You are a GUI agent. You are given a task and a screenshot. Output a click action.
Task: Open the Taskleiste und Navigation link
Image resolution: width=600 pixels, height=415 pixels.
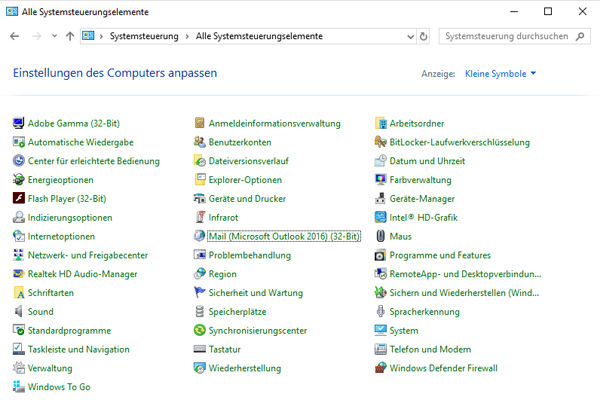tap(78, 349)
